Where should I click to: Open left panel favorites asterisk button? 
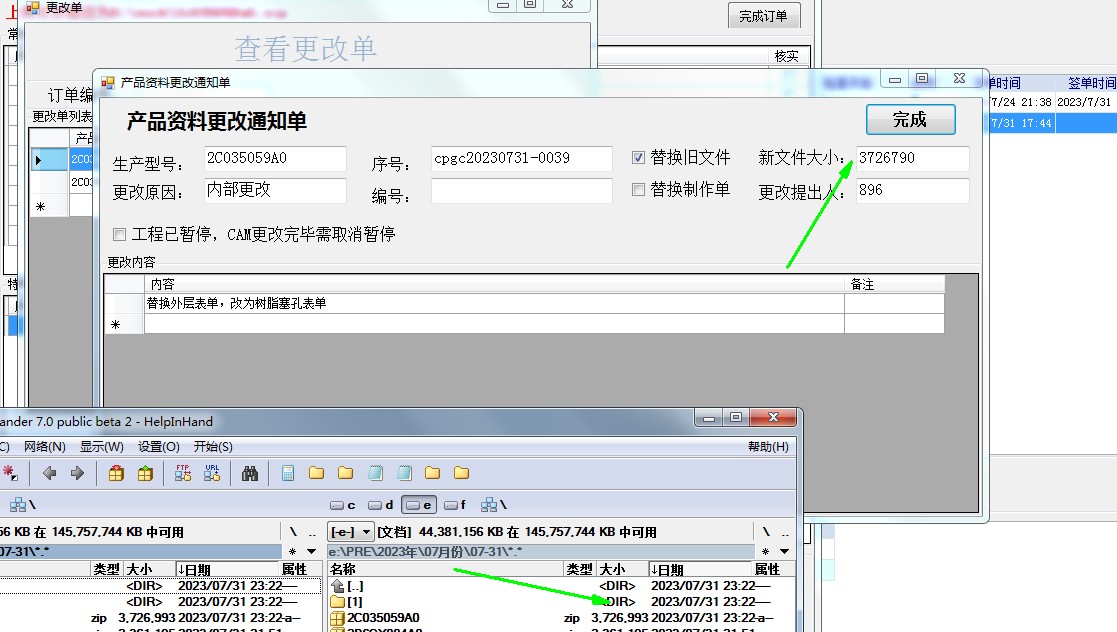click(x=293, y=551)
